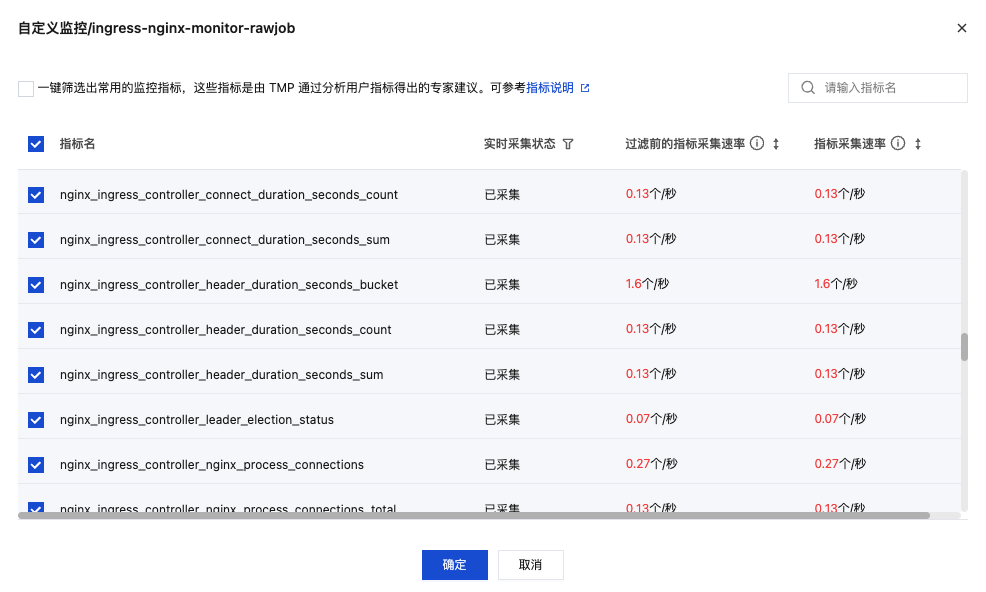Click pre-filter 0.07个/秒 rate in leader_election row
Viewport: 986px width, 592px height.
[x=651, y=419]
